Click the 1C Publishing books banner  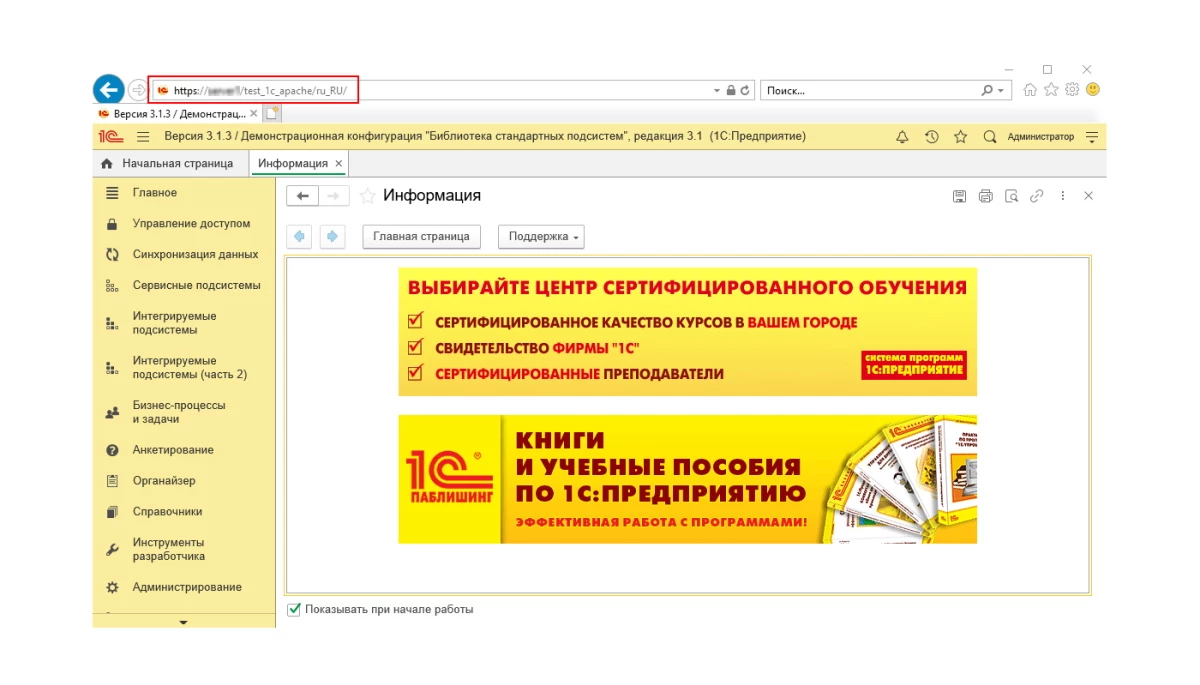click(687, 479)
